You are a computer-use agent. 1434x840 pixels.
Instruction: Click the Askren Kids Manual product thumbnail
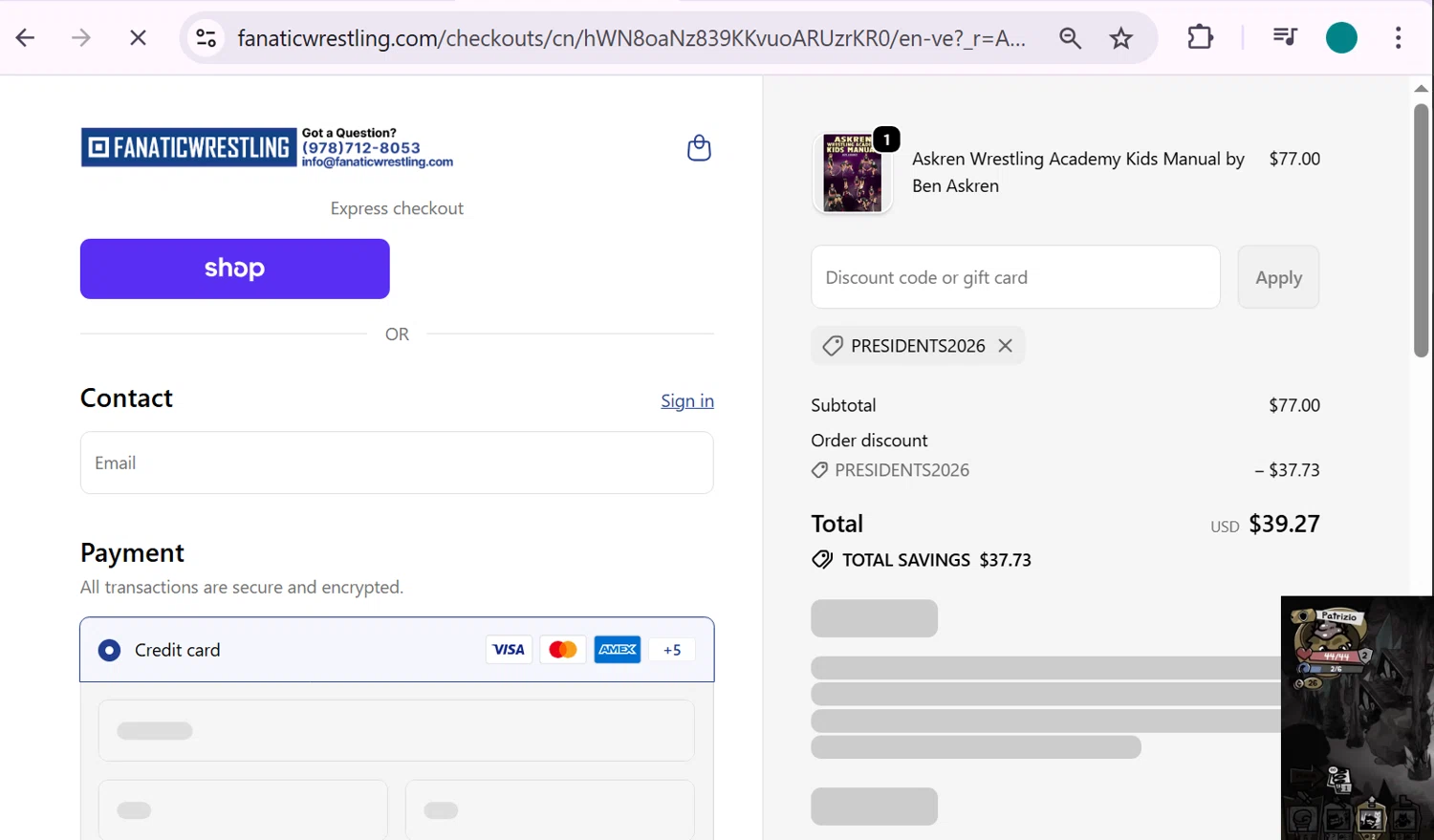point(852,173)
